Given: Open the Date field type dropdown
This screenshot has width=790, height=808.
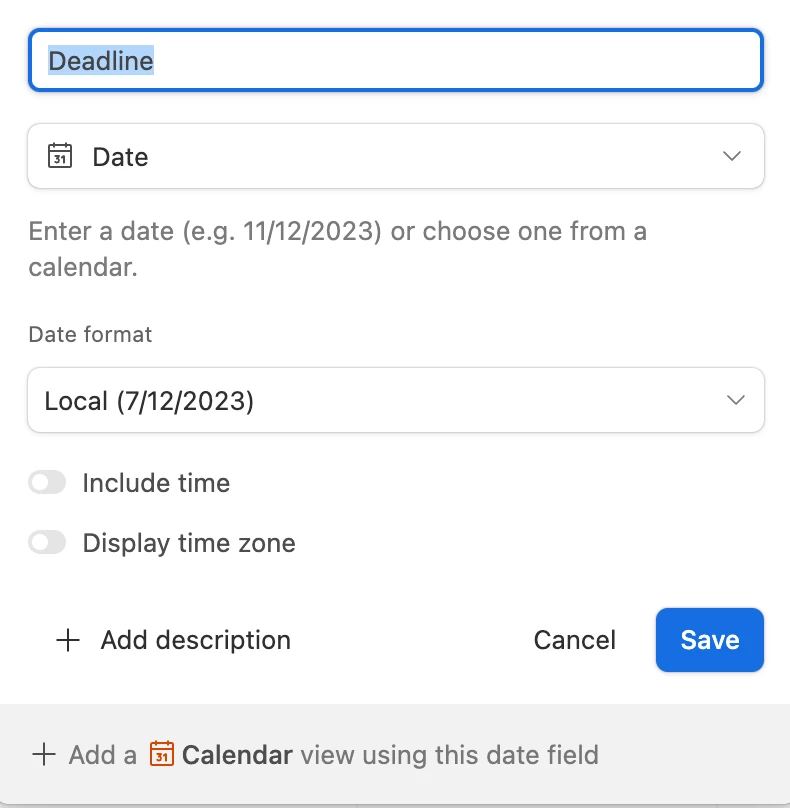Looking at the screenshot, I should [x=396, y=156].
